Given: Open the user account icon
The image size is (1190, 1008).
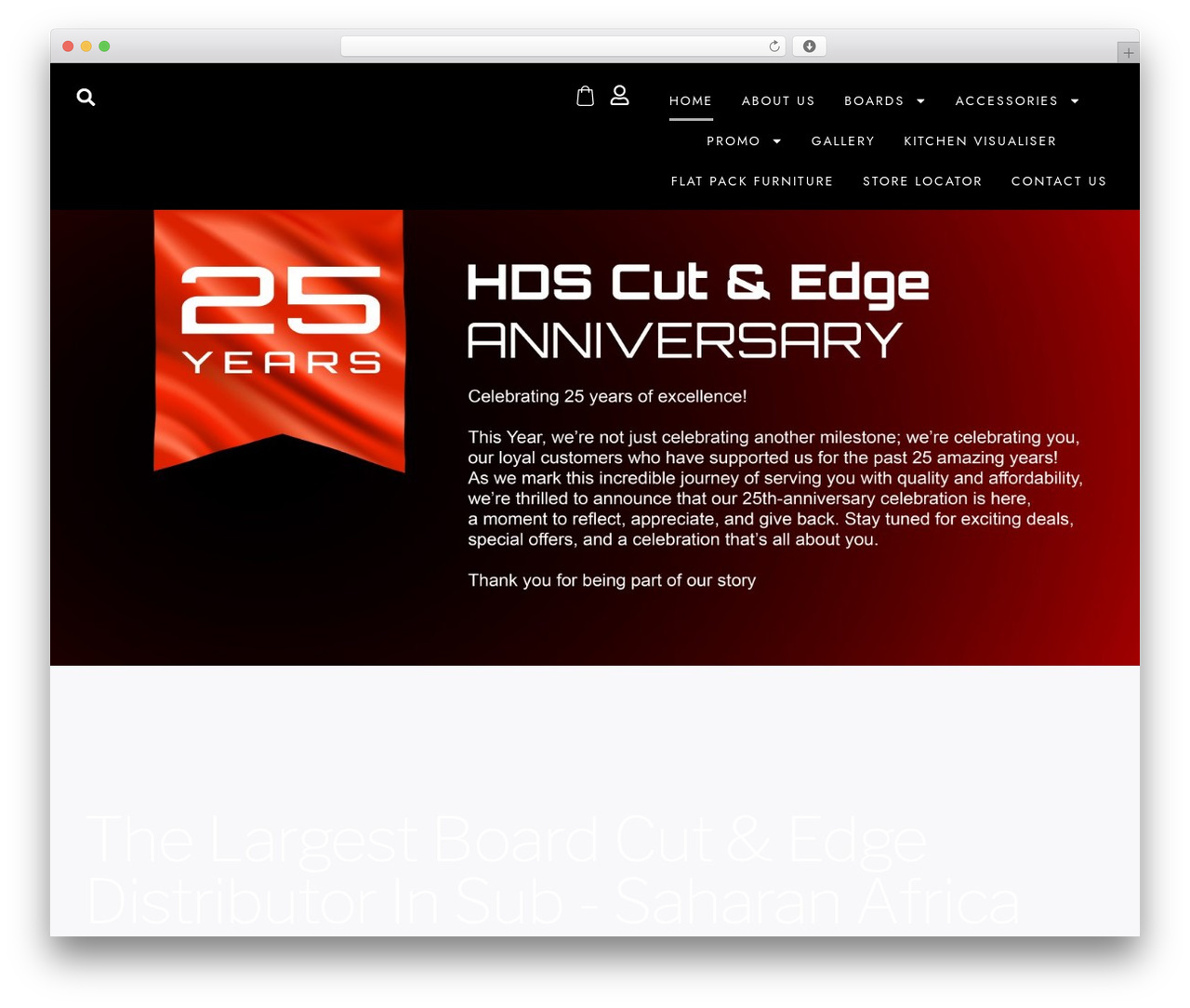Looking at the screenshot, I should [619, 95].
